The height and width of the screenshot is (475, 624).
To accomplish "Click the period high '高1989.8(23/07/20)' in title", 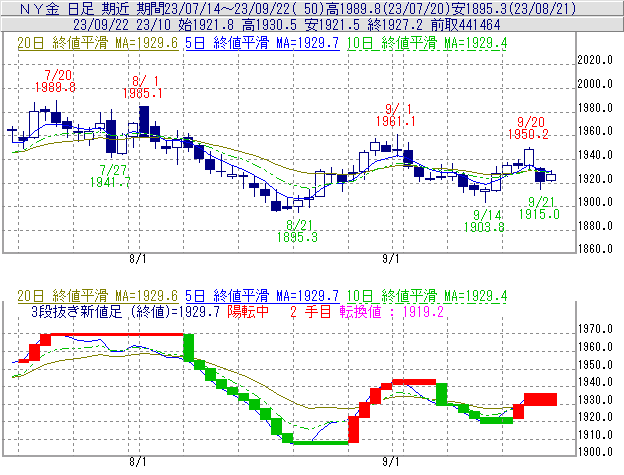I will pos(387,8).
